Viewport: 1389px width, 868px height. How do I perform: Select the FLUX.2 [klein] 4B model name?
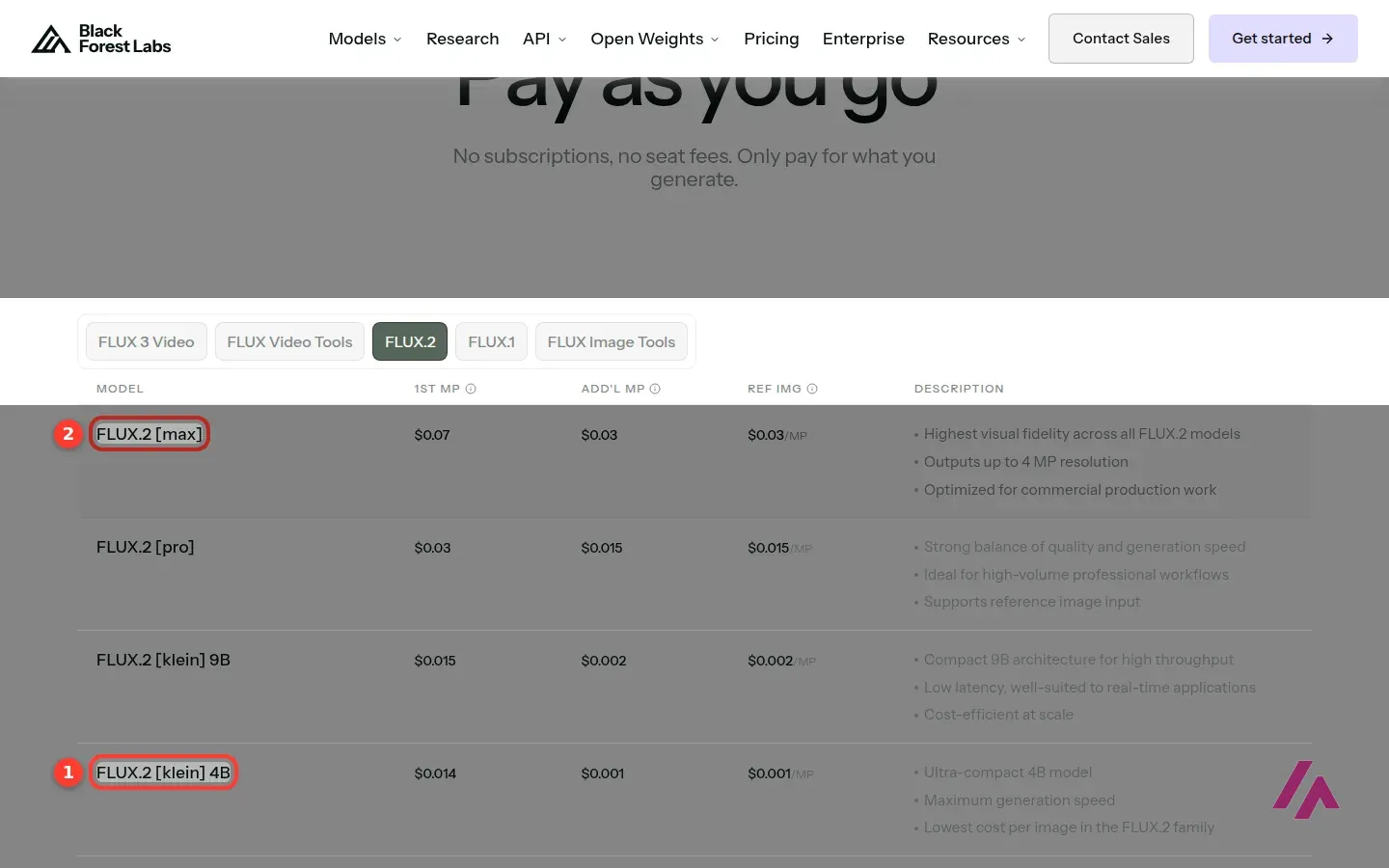click(x=163, y=773)
